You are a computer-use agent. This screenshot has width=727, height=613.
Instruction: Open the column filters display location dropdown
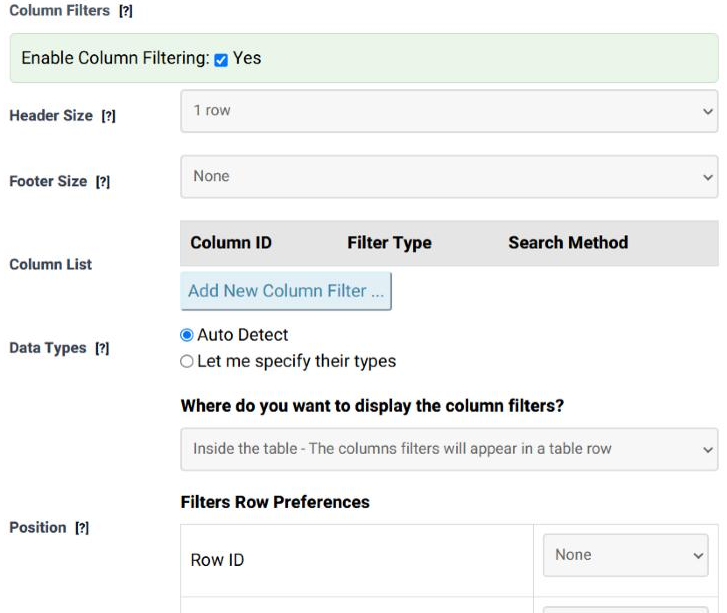(x=449, y=449)
